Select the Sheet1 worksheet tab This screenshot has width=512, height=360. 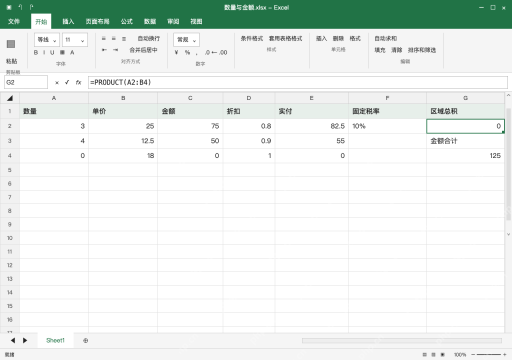pyautogui.click(x=55, y=340)
